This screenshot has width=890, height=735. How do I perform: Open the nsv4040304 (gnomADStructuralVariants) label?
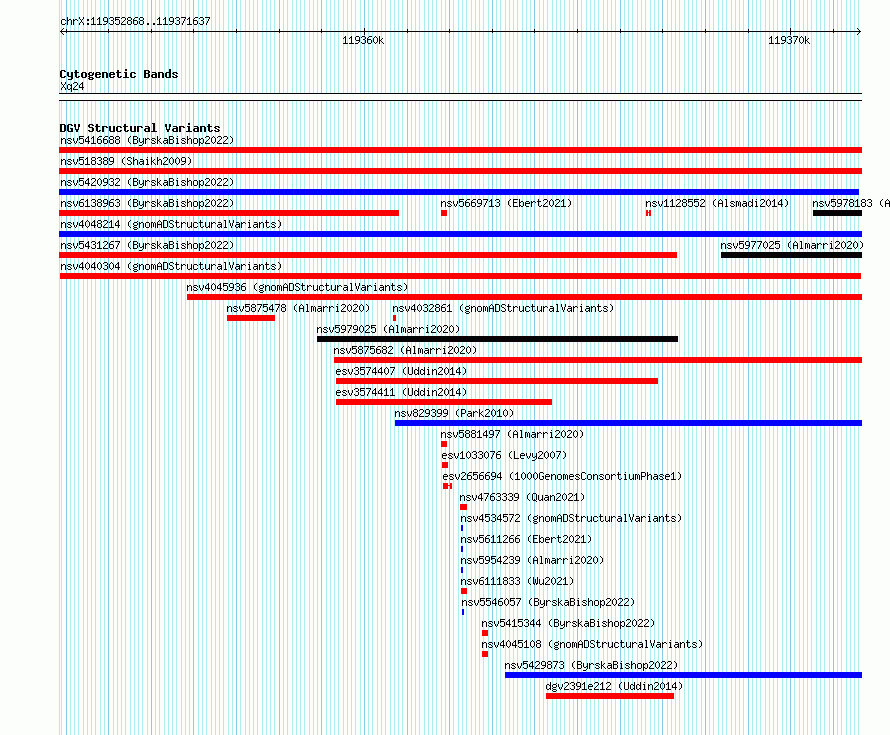(x=171, y=266)
